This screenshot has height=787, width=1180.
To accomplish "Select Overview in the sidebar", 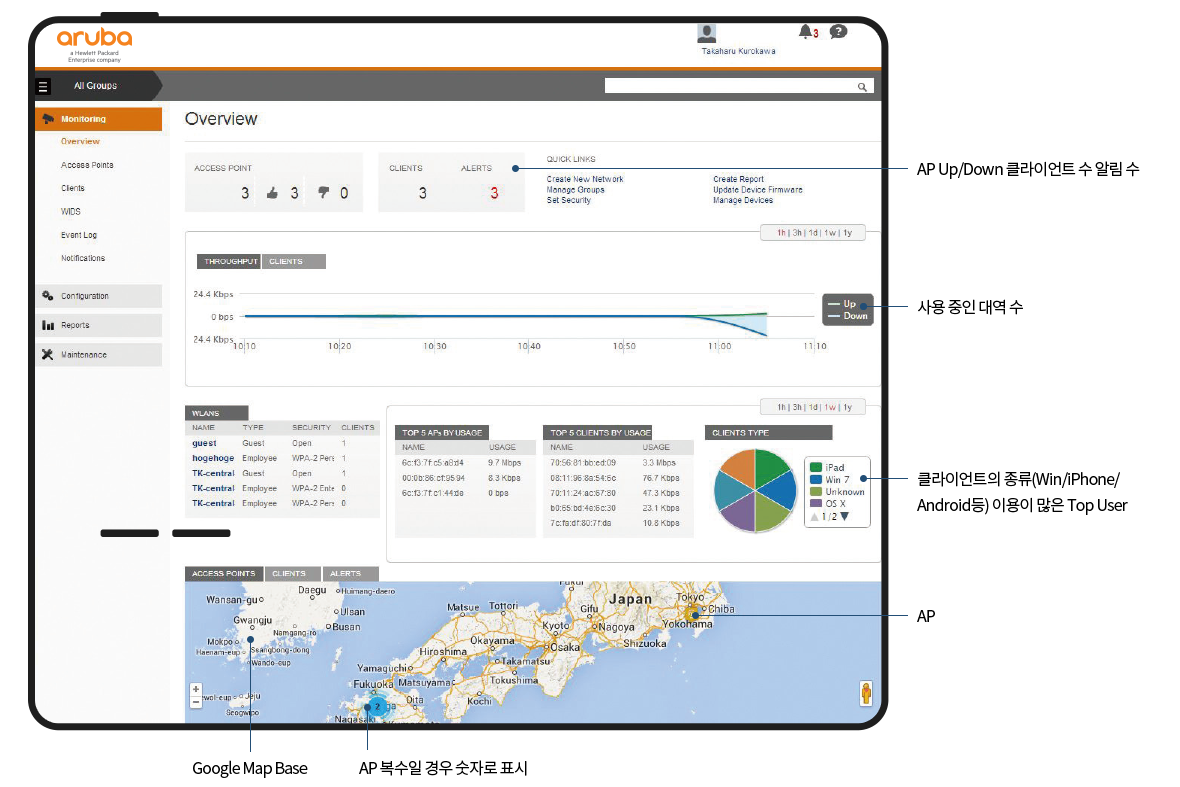I will click(x=80, y=141).
